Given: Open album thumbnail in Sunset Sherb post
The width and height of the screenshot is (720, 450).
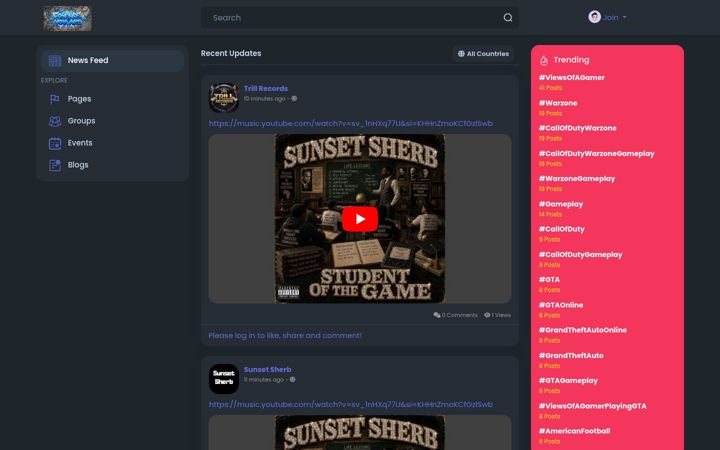Looking at the screenshot, I should tap(360, 433).
